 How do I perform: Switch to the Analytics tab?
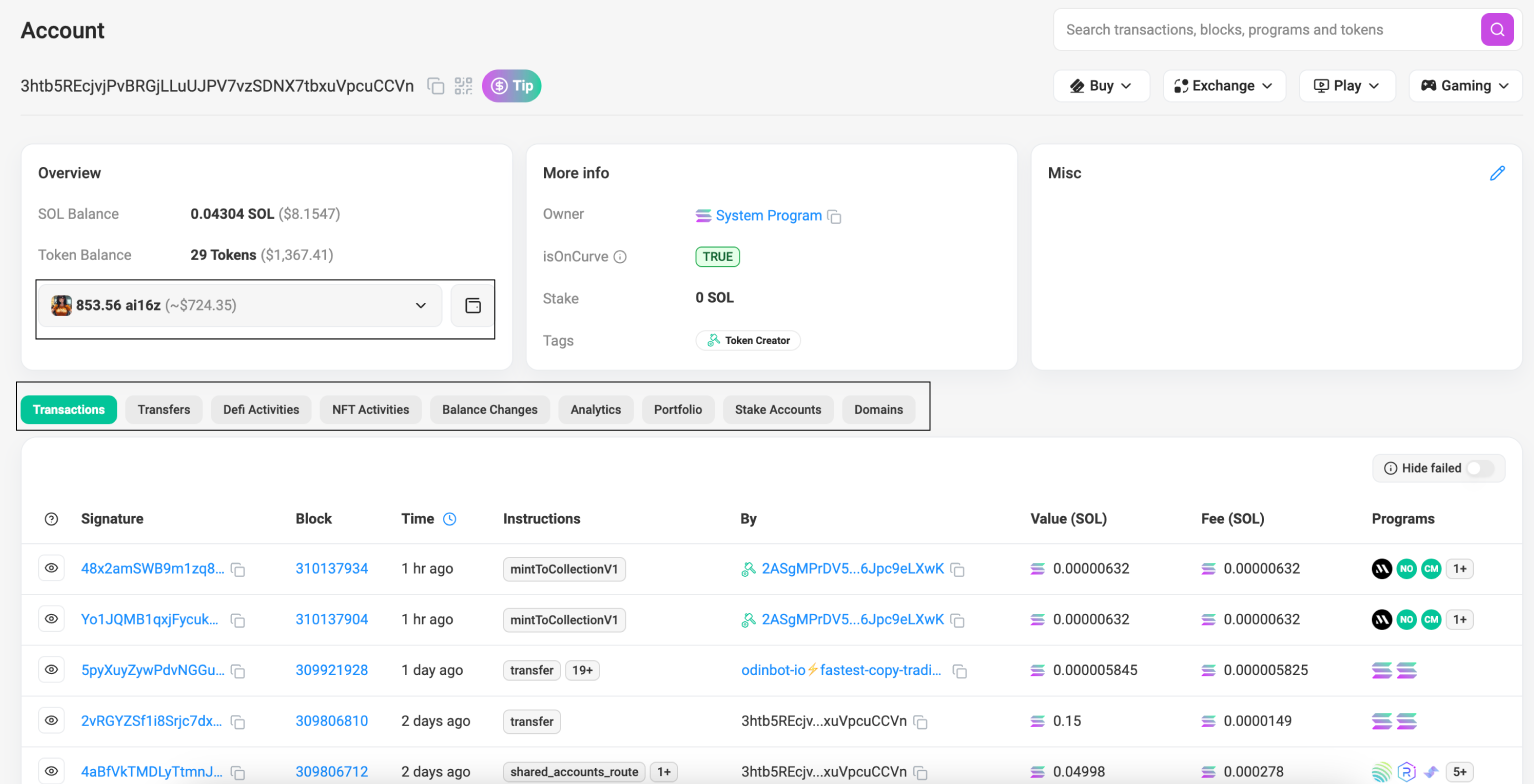coord(596,410)
